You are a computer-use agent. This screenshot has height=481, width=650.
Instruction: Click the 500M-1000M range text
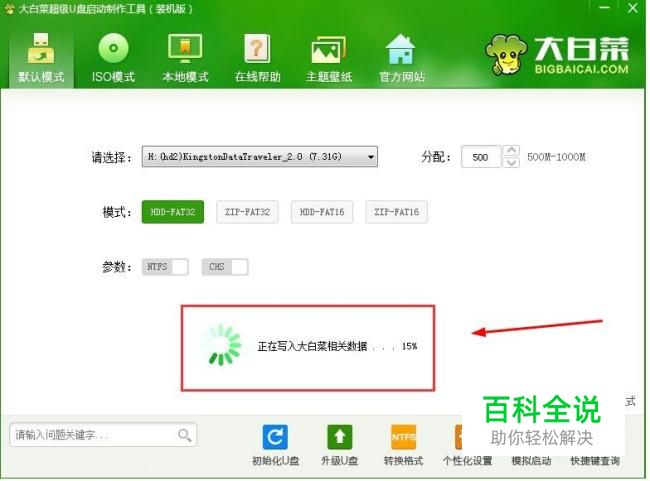556,157
